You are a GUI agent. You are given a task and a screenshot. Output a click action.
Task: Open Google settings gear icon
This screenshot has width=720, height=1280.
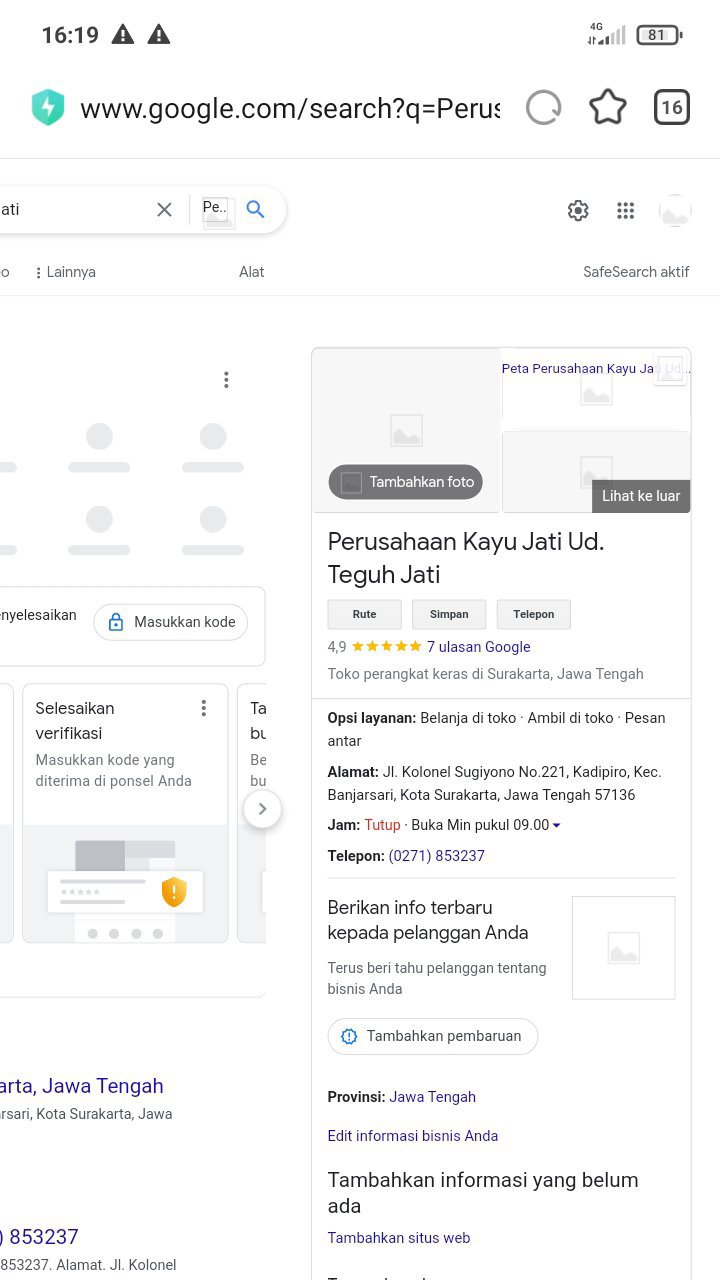tap(578, 210)
